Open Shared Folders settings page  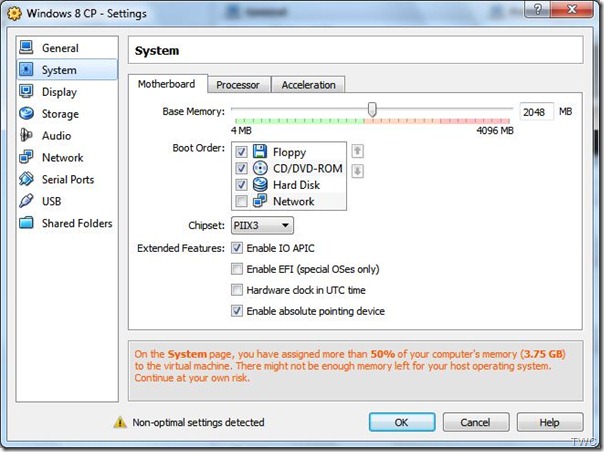tap(67, 223)
